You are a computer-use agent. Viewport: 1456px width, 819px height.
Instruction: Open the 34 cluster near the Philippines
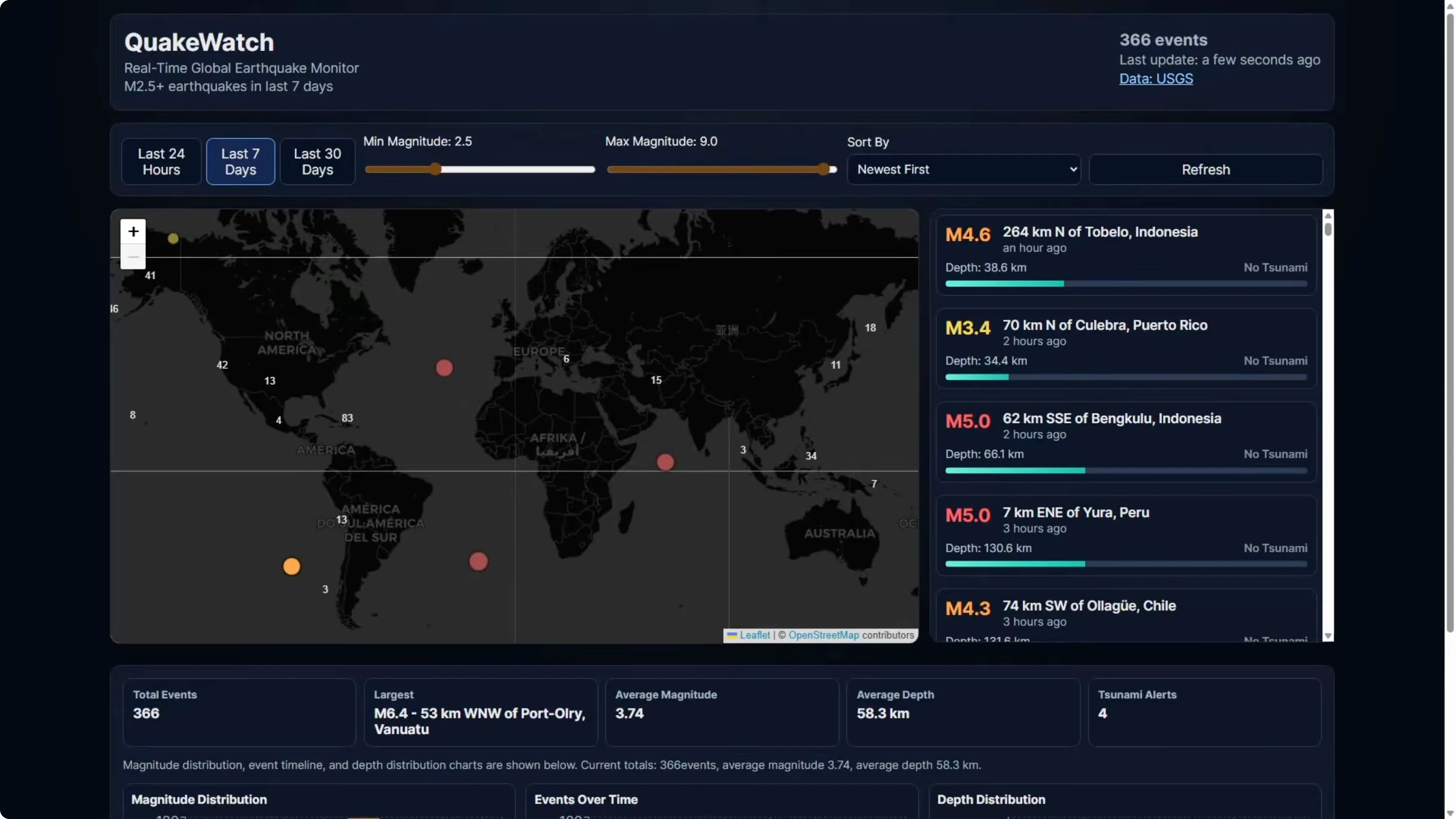(x=811, y=455)
